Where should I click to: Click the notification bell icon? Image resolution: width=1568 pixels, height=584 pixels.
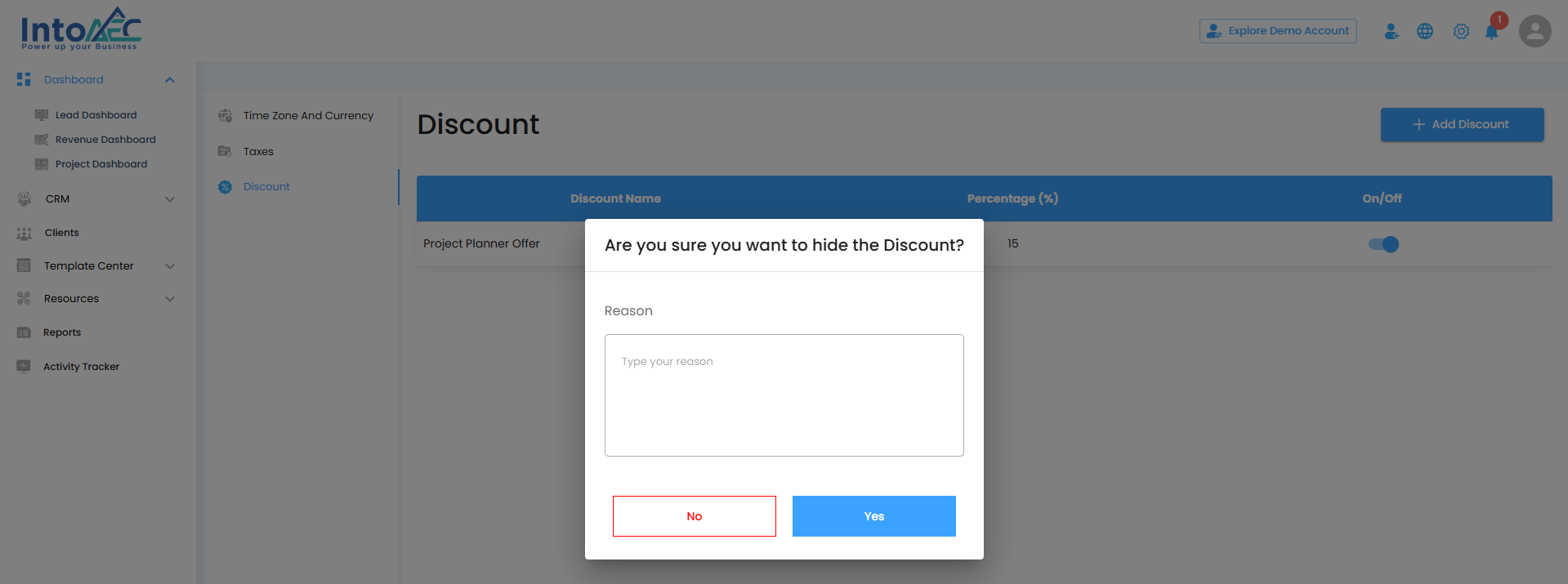(x=1491, y=32)
